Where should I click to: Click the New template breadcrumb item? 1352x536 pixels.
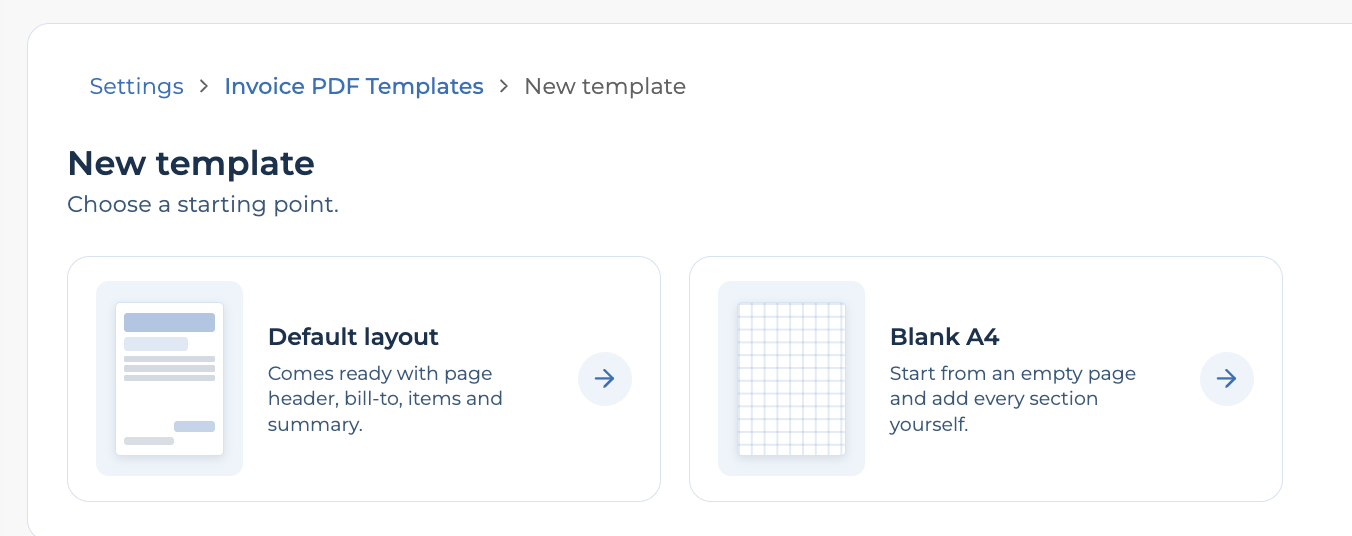point(605,86)
